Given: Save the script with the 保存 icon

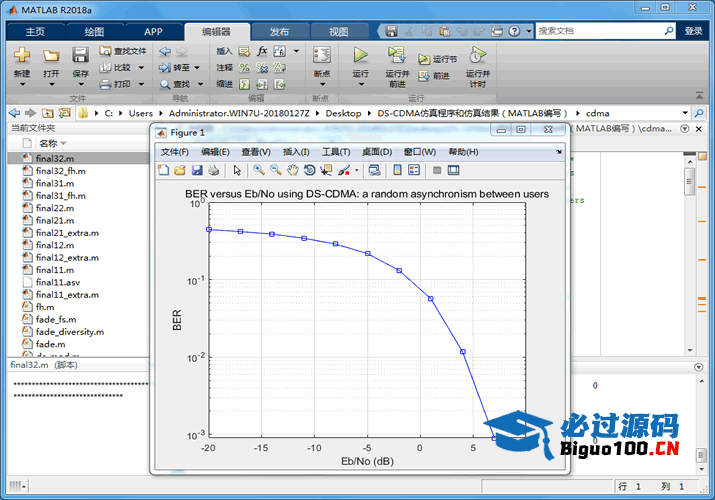Looking at the screenshot, I should click(80, 55).
